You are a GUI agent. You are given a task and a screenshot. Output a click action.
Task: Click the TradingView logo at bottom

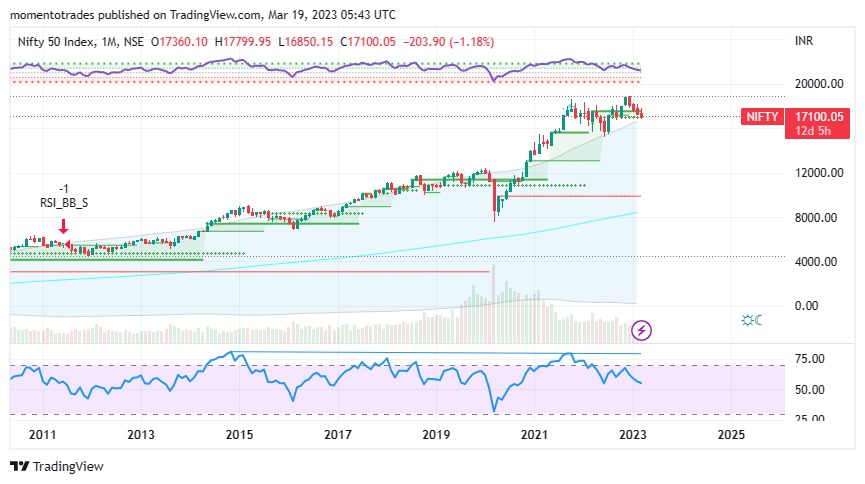point(57,466)
